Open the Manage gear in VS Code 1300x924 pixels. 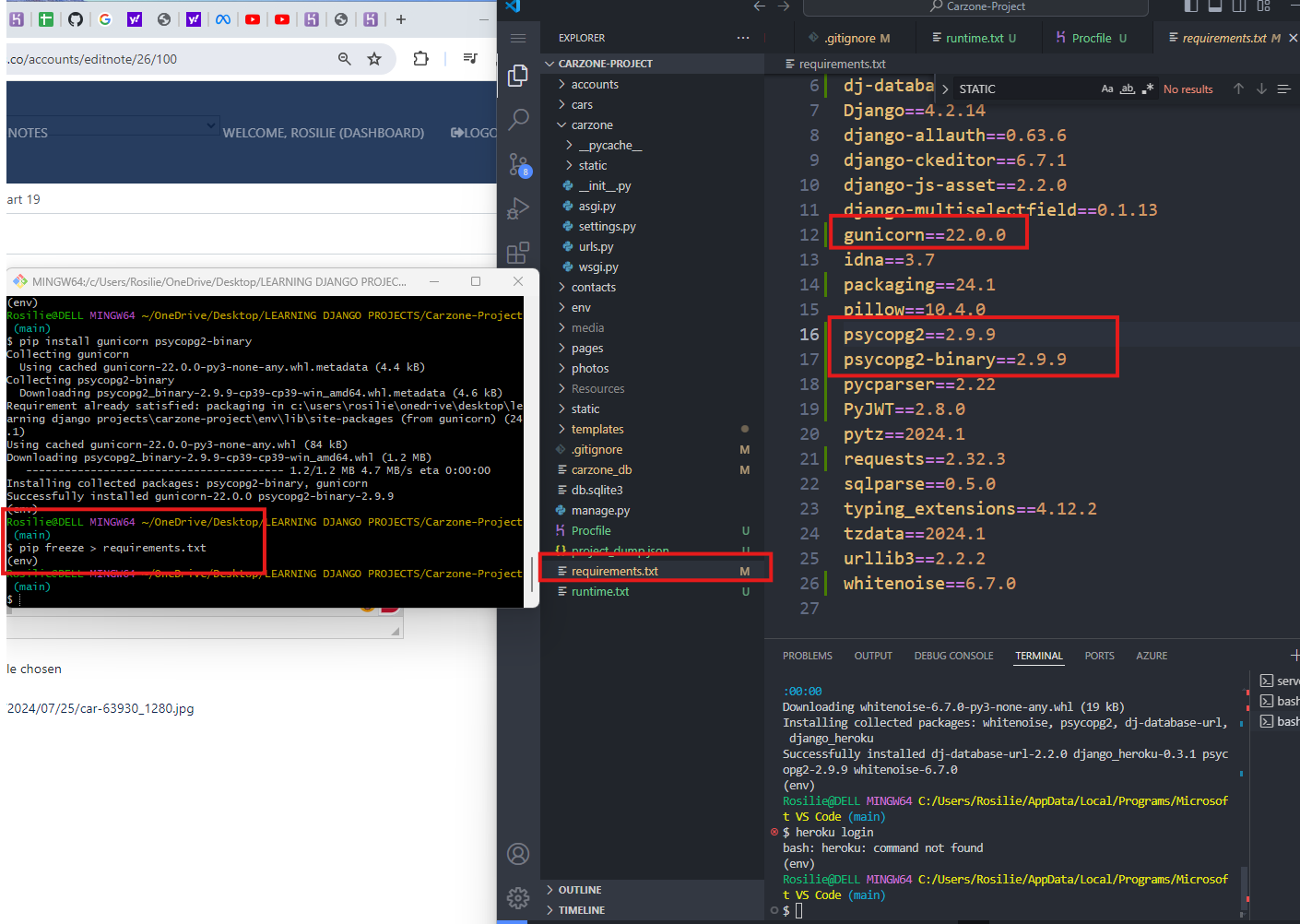[518, 897]
